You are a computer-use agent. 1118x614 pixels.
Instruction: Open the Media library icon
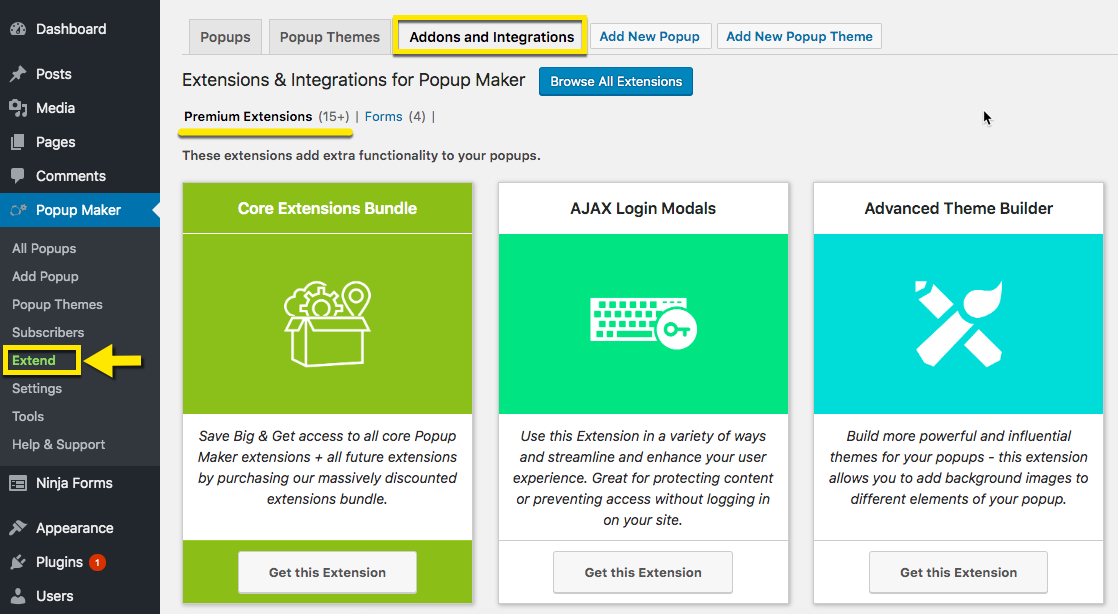point(22,107)
